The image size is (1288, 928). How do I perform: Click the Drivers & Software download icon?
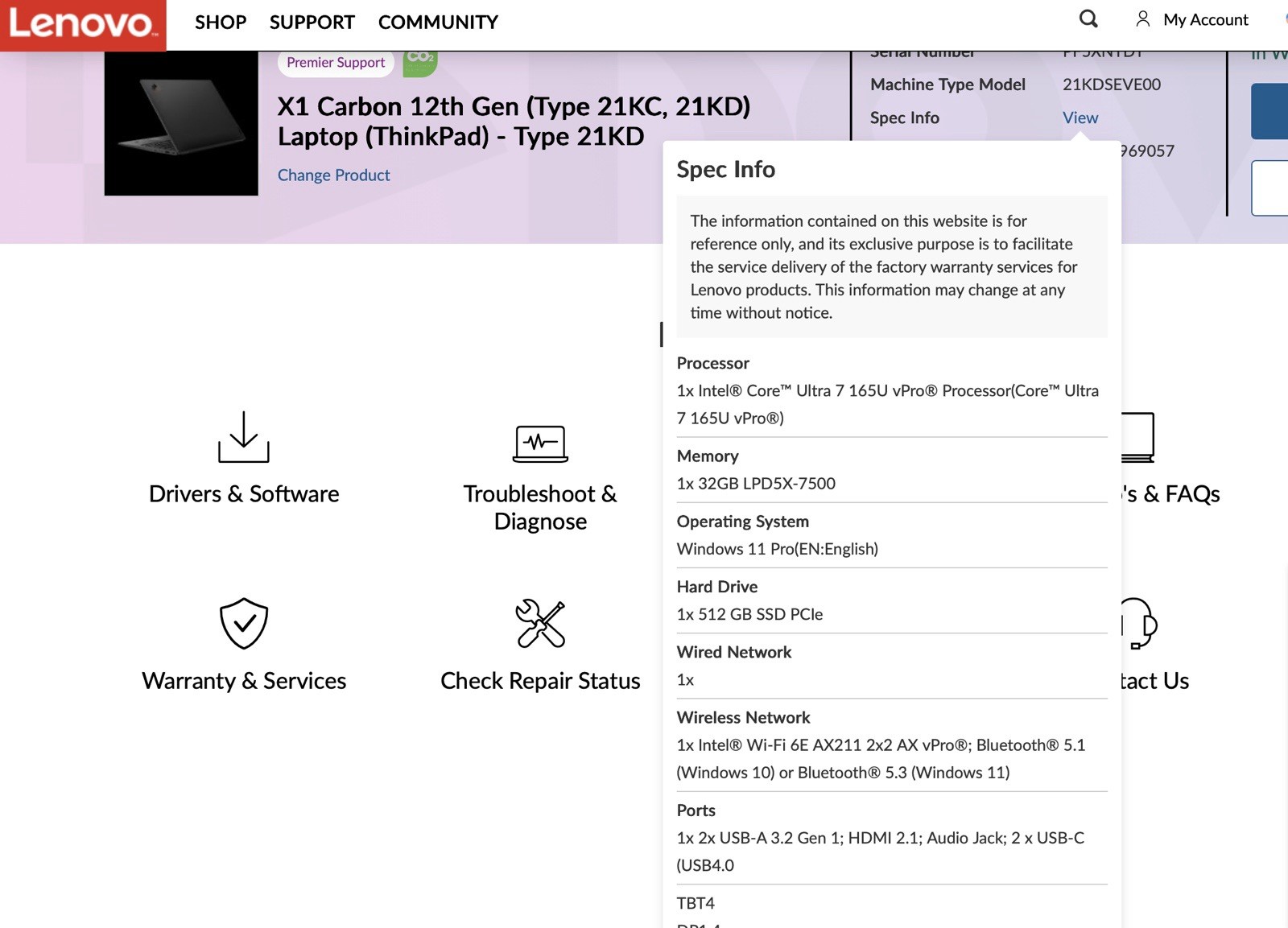[x=244, y=437]
